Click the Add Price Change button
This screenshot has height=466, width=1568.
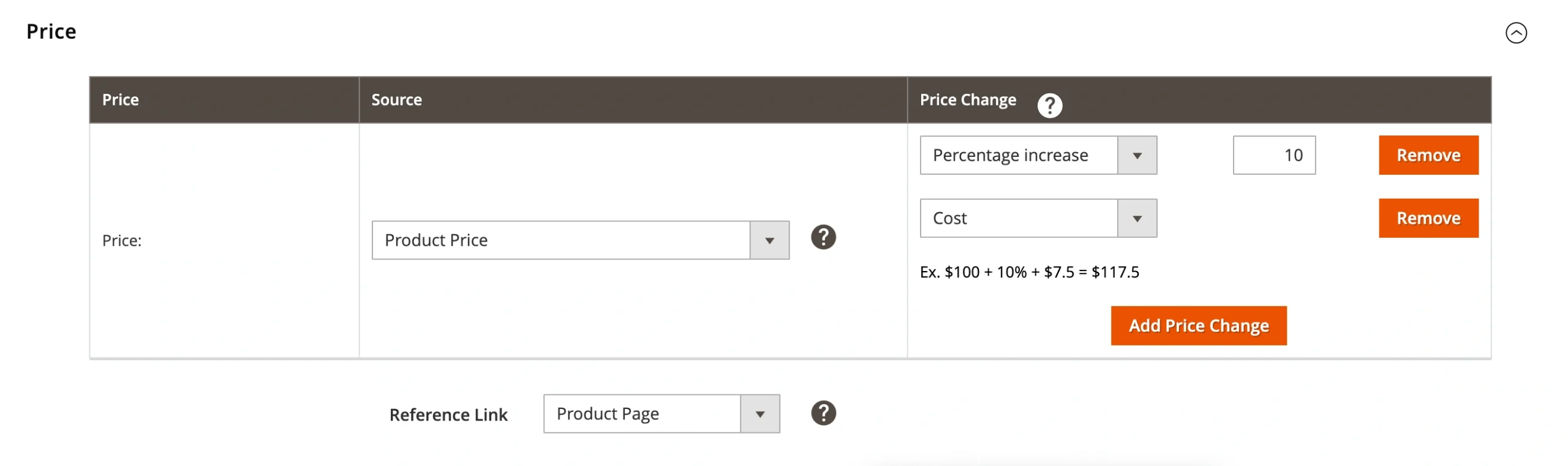point(1198,326)
